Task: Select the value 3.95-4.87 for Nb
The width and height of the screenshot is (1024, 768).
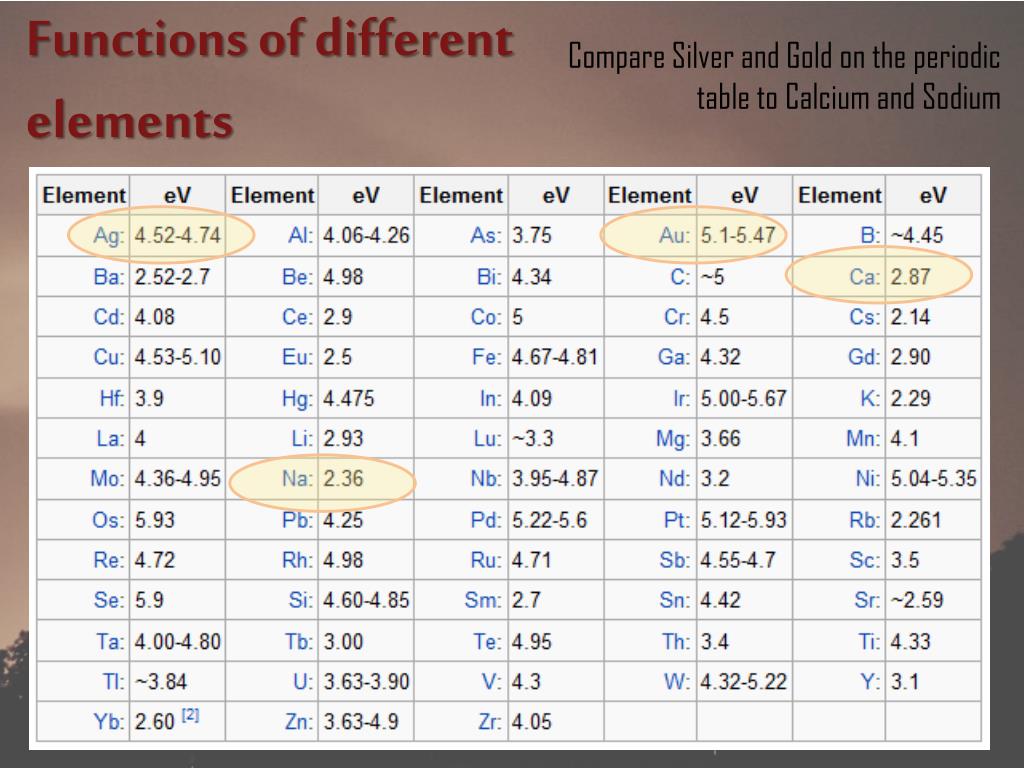Action: click(x=554, y=479)
